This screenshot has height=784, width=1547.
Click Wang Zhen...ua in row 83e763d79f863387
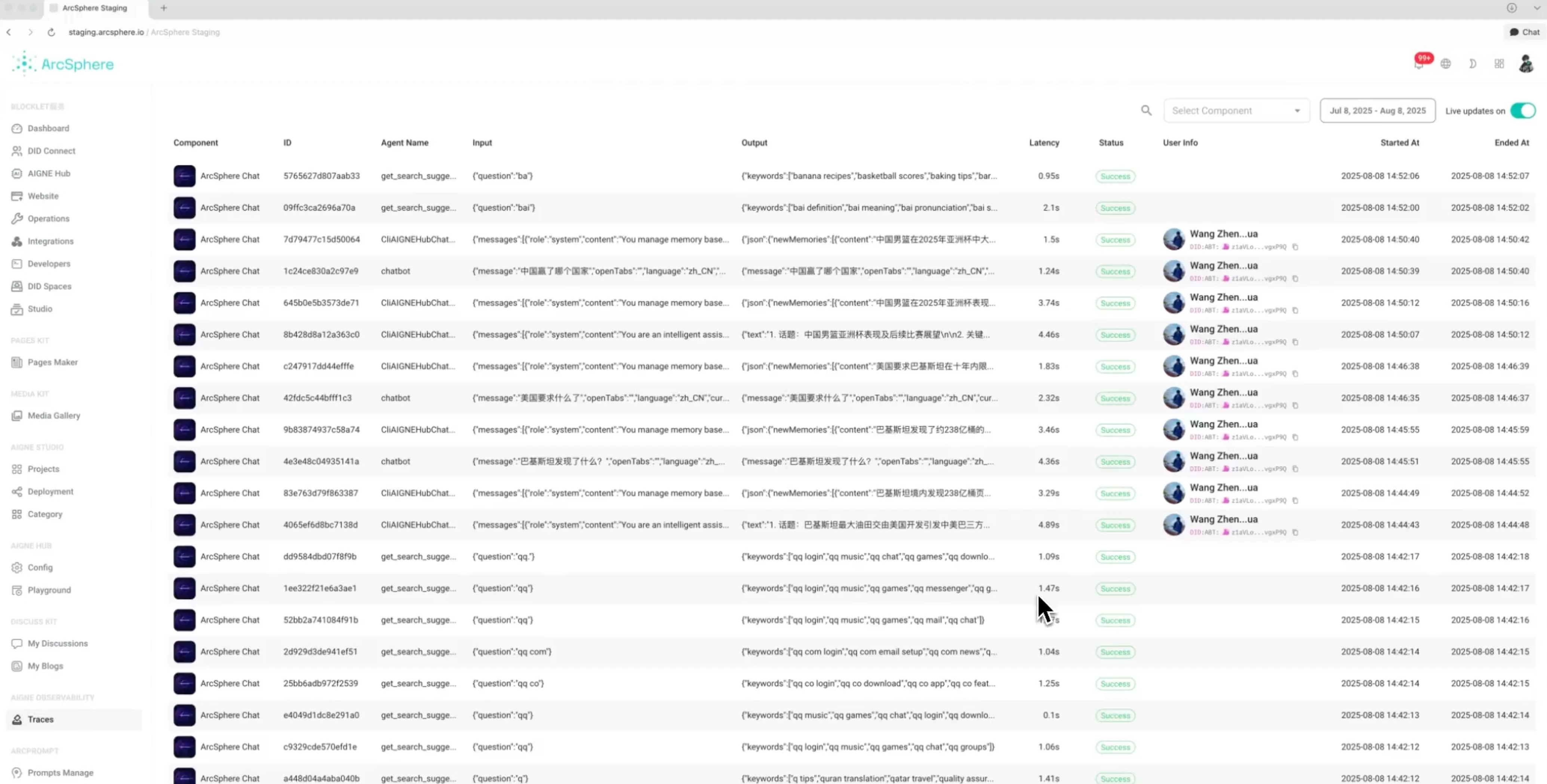[x=1224, y=487]
